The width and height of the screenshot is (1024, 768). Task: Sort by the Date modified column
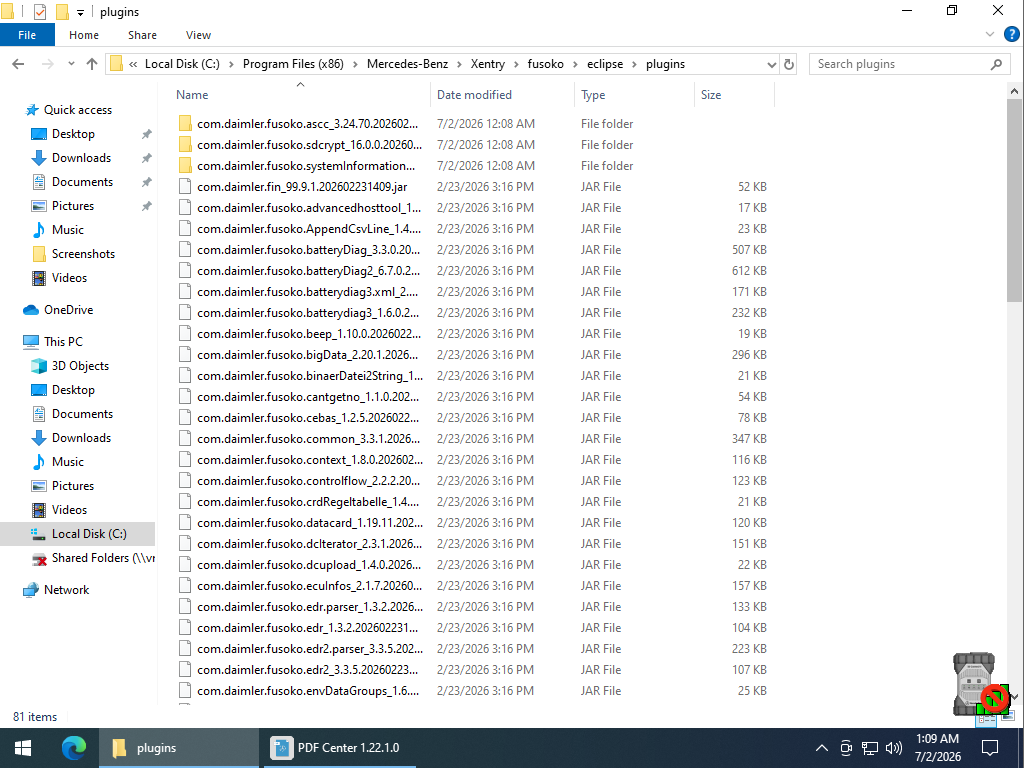[x=474, y=95]
